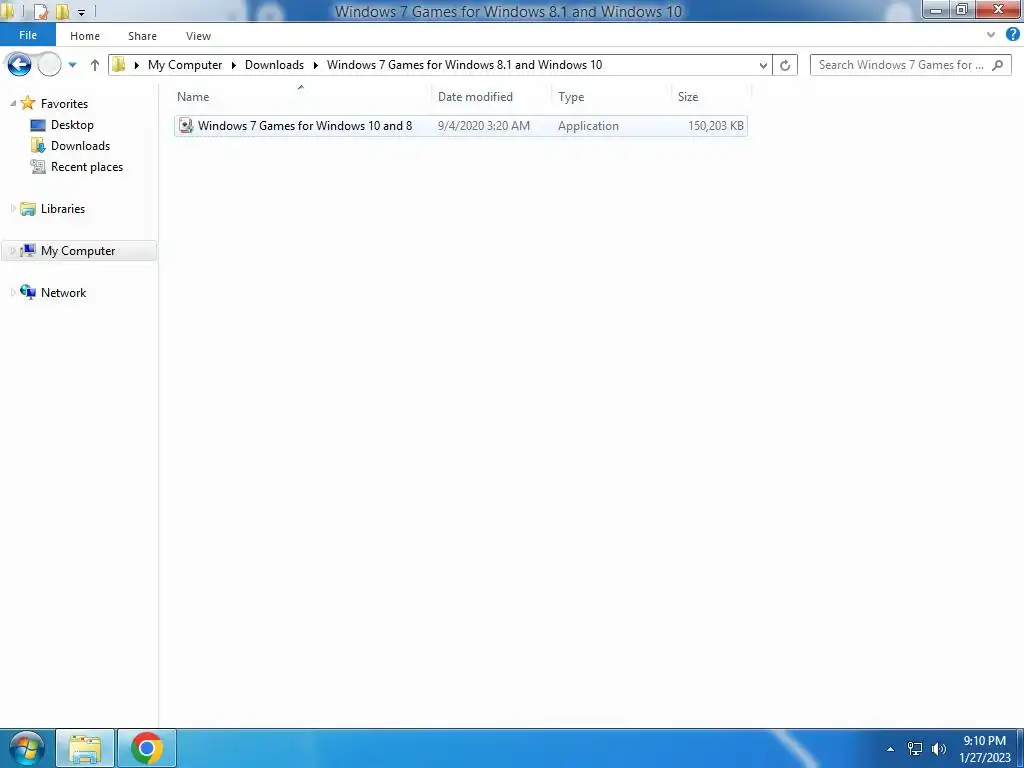Click the taskbar clock showing 9:10 PM
This screenshot has height=768, width=1024.
985,749
